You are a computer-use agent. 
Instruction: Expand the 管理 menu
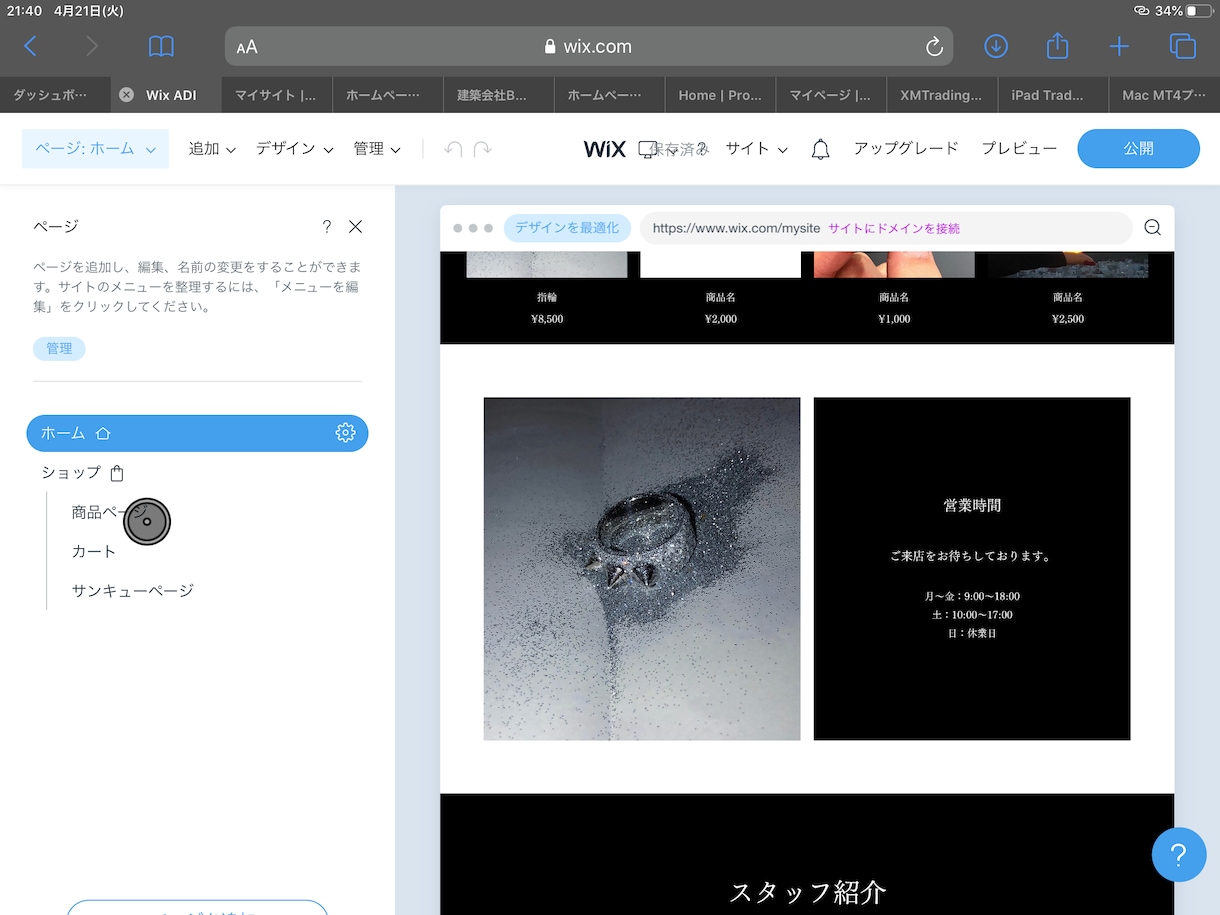(377, 149)
